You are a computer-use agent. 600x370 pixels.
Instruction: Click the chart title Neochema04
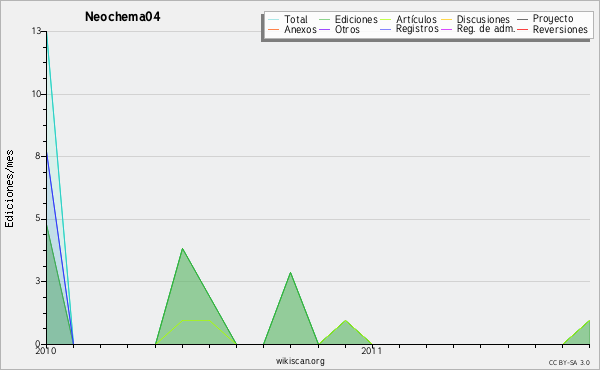pyautogui.click(x=122, y=17)
